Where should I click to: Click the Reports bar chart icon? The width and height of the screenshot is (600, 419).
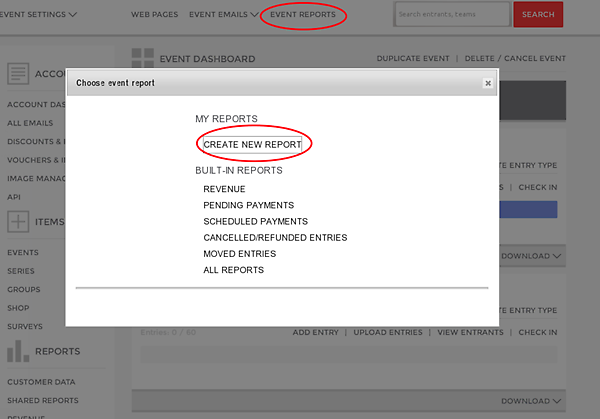click(x=18, y=351)
